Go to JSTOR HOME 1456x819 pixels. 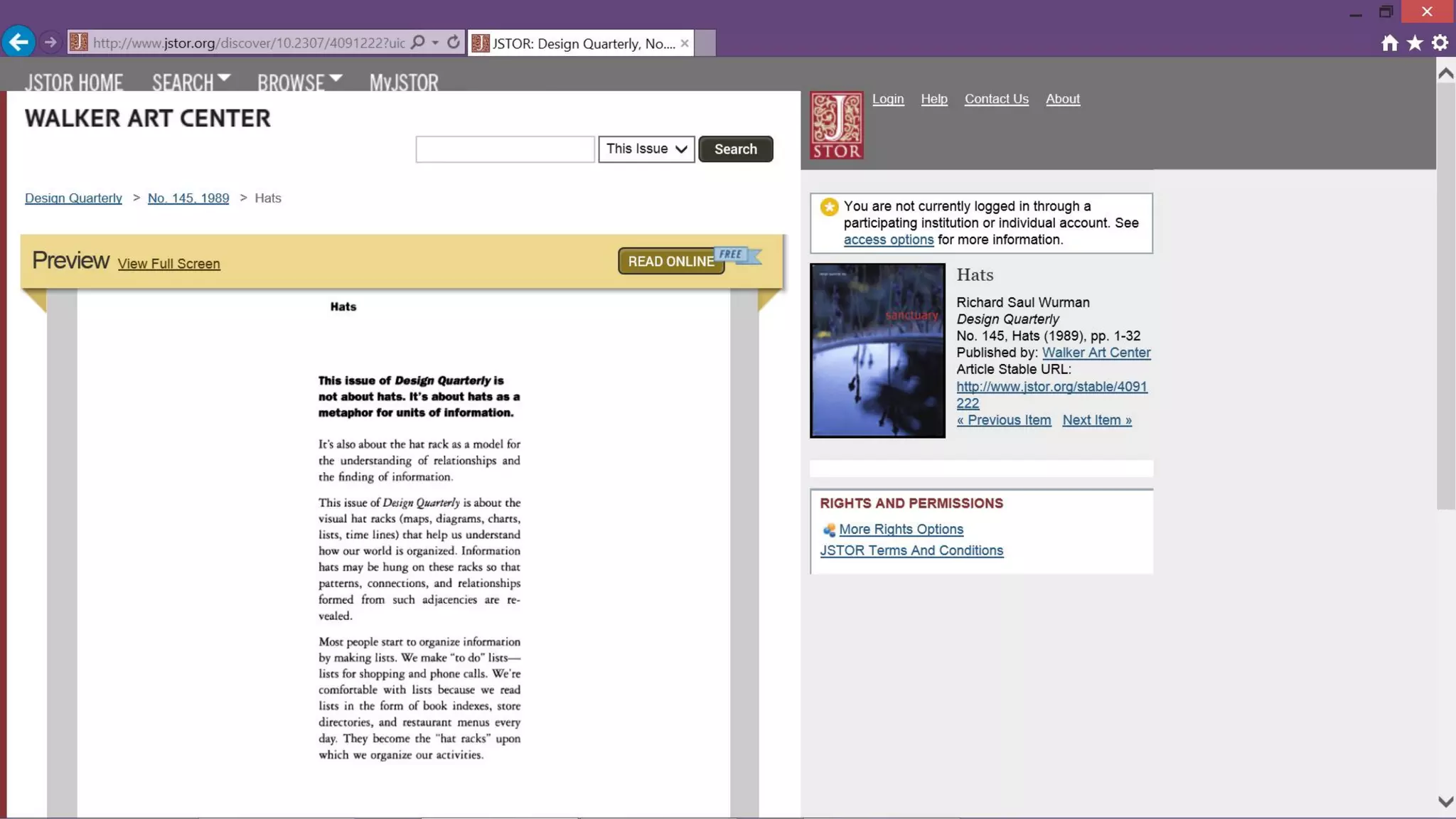click(x=74, y=82)
